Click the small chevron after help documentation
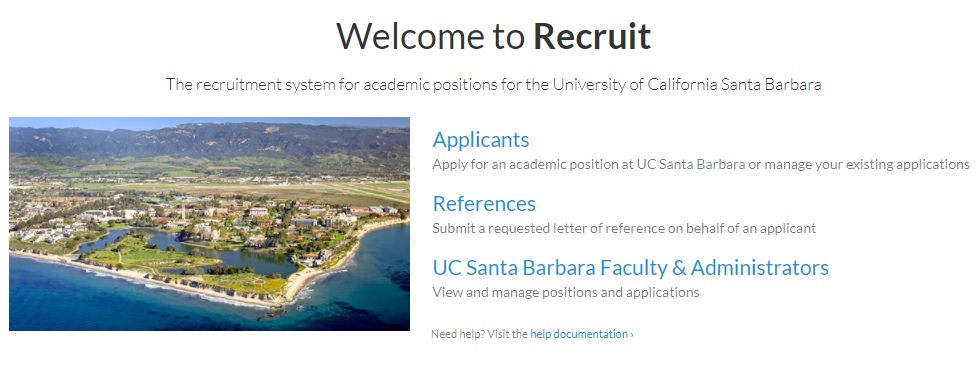 point(632,334)
